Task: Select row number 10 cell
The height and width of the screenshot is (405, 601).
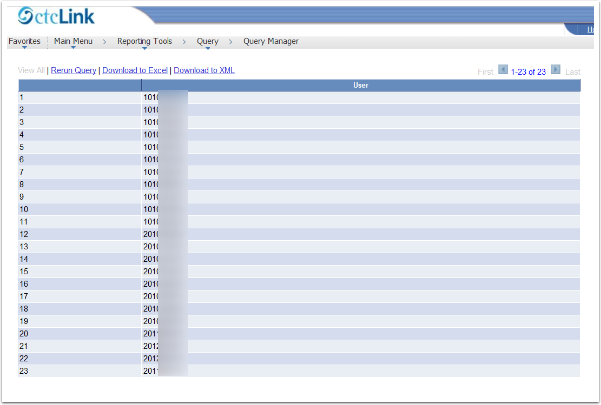Action: tap(80, 210)
